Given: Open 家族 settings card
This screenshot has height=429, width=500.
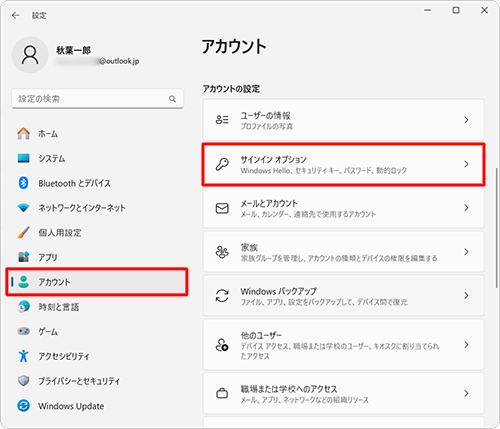Looking at the screenshot, I should pyautogui.click(x=344, y=252).
